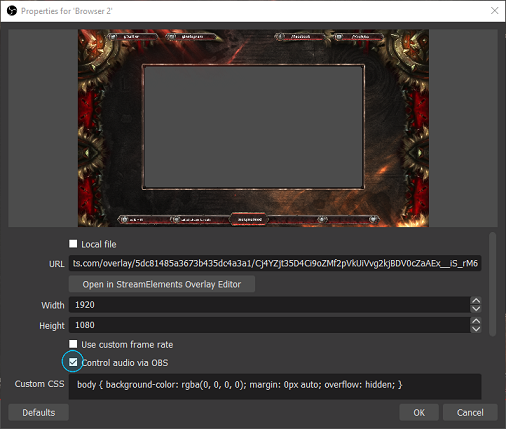Screen dimensions: 506x429
Task: Click the OBS logo icon in title bar
Action: [12, 11]
